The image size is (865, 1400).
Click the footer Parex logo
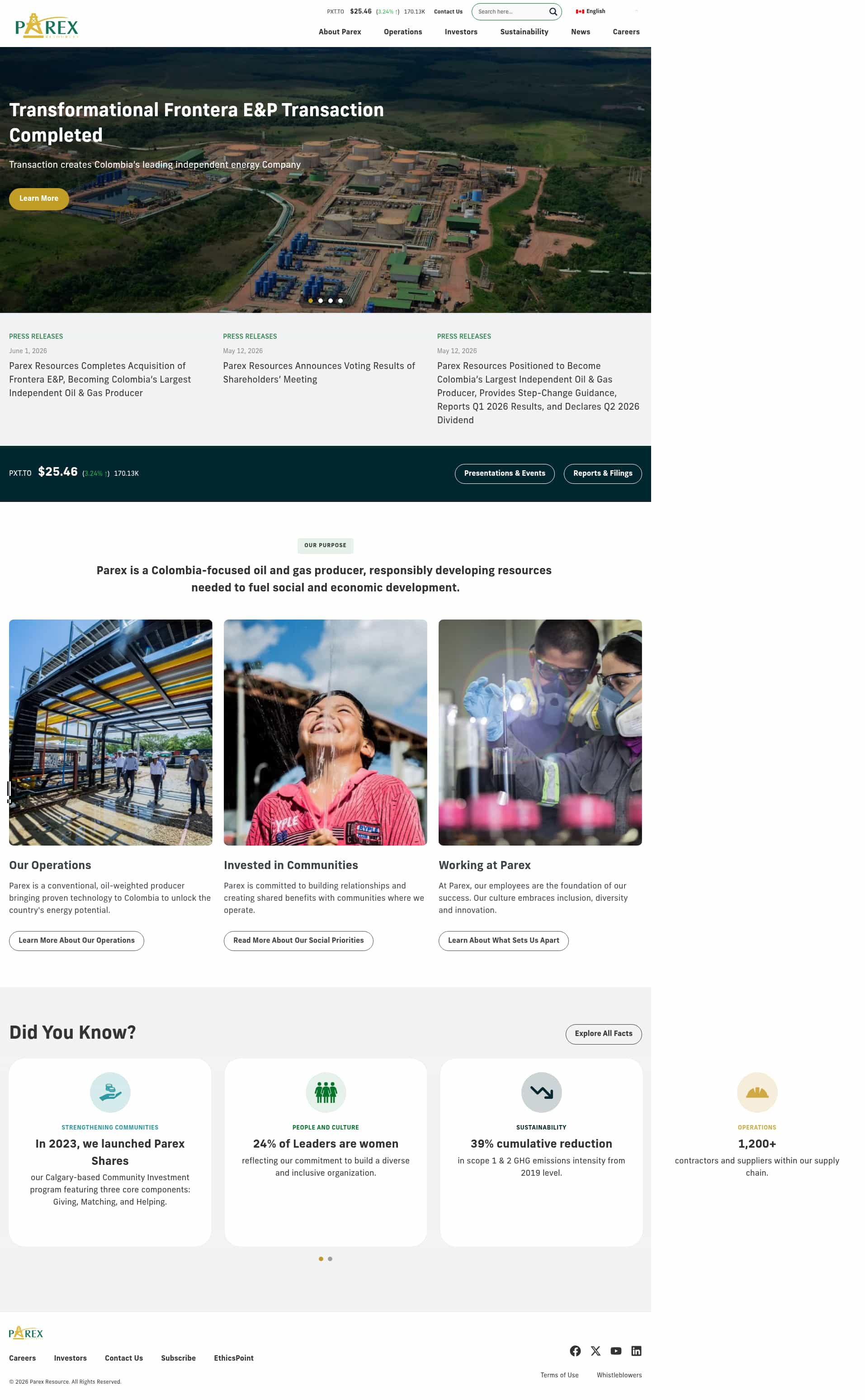pyautogui.click(x=26, y=1332)
